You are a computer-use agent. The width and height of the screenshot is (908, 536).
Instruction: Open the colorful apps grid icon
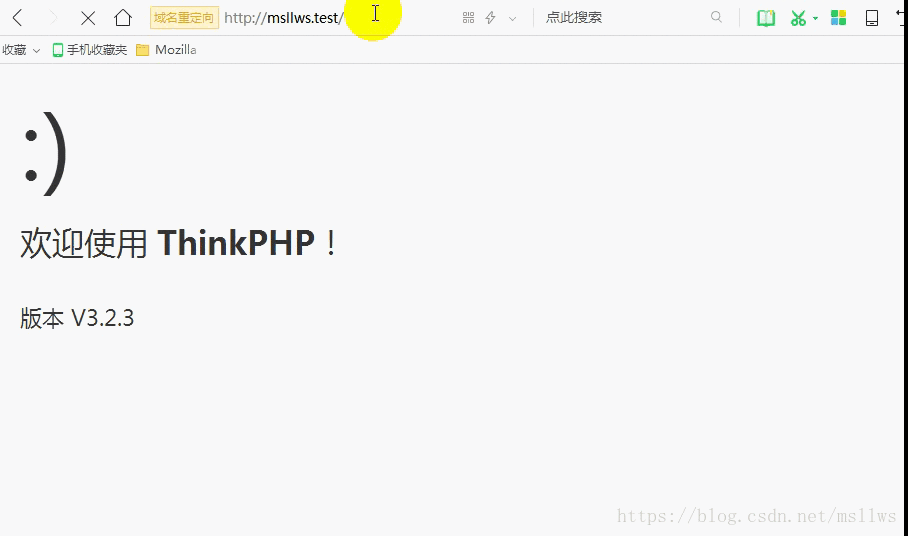[839, 18]
